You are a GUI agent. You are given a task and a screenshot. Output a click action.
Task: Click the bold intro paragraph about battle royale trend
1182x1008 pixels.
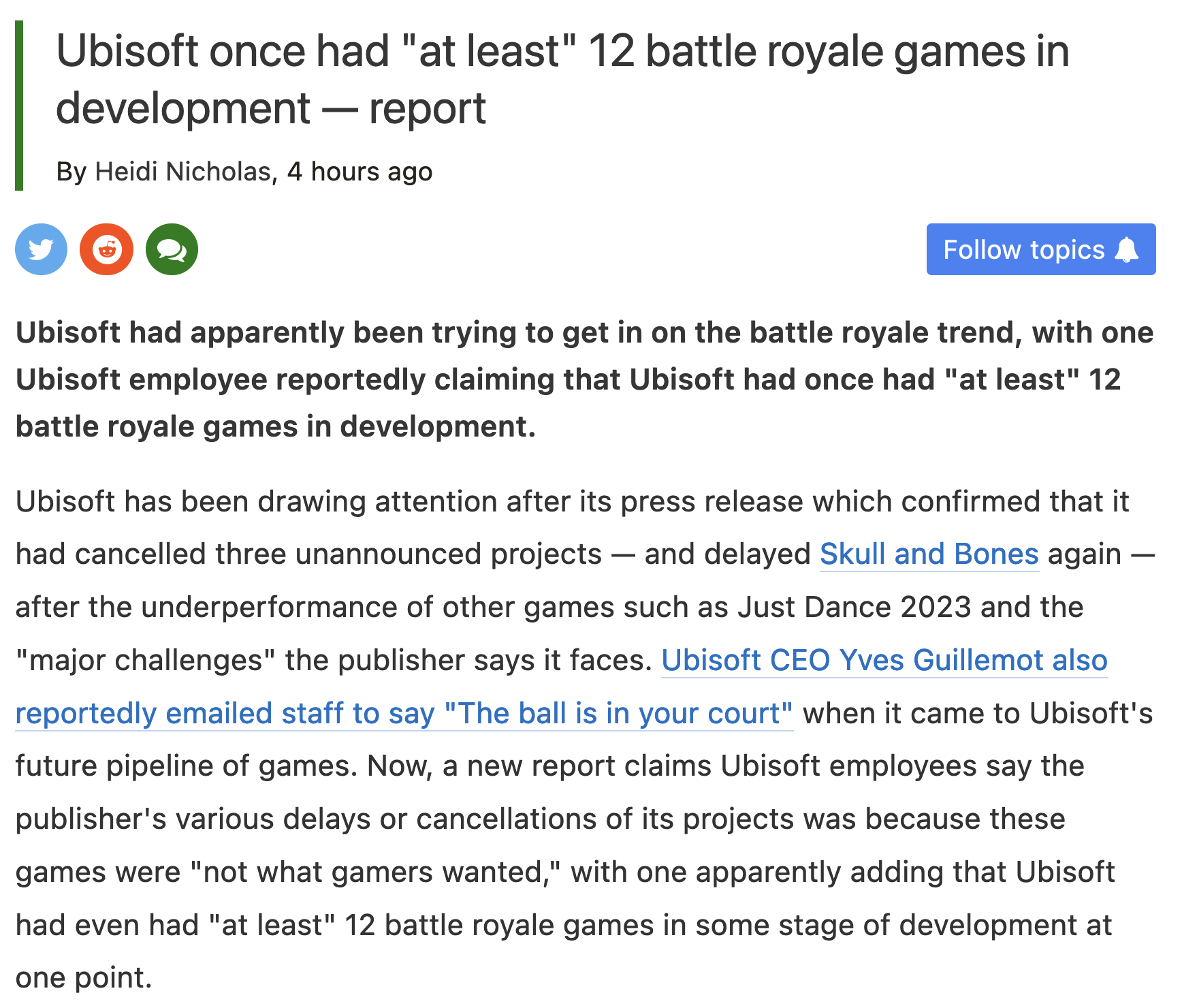(584, 379)
